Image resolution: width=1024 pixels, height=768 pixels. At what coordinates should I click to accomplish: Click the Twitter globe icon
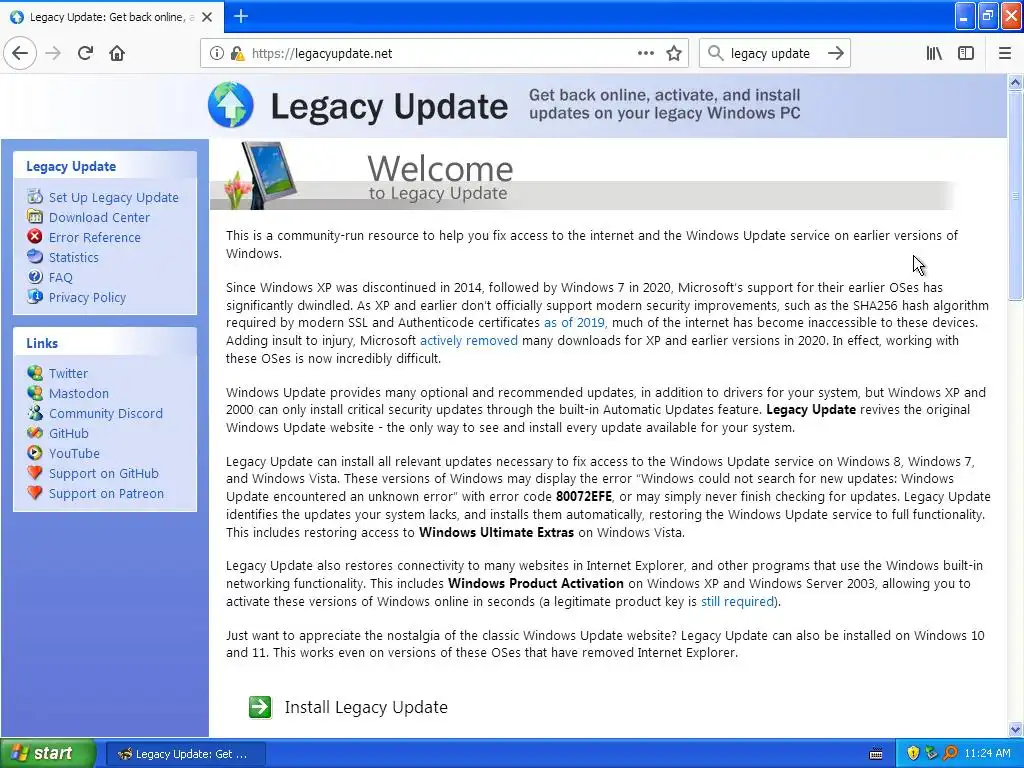[x=35, y=373]
